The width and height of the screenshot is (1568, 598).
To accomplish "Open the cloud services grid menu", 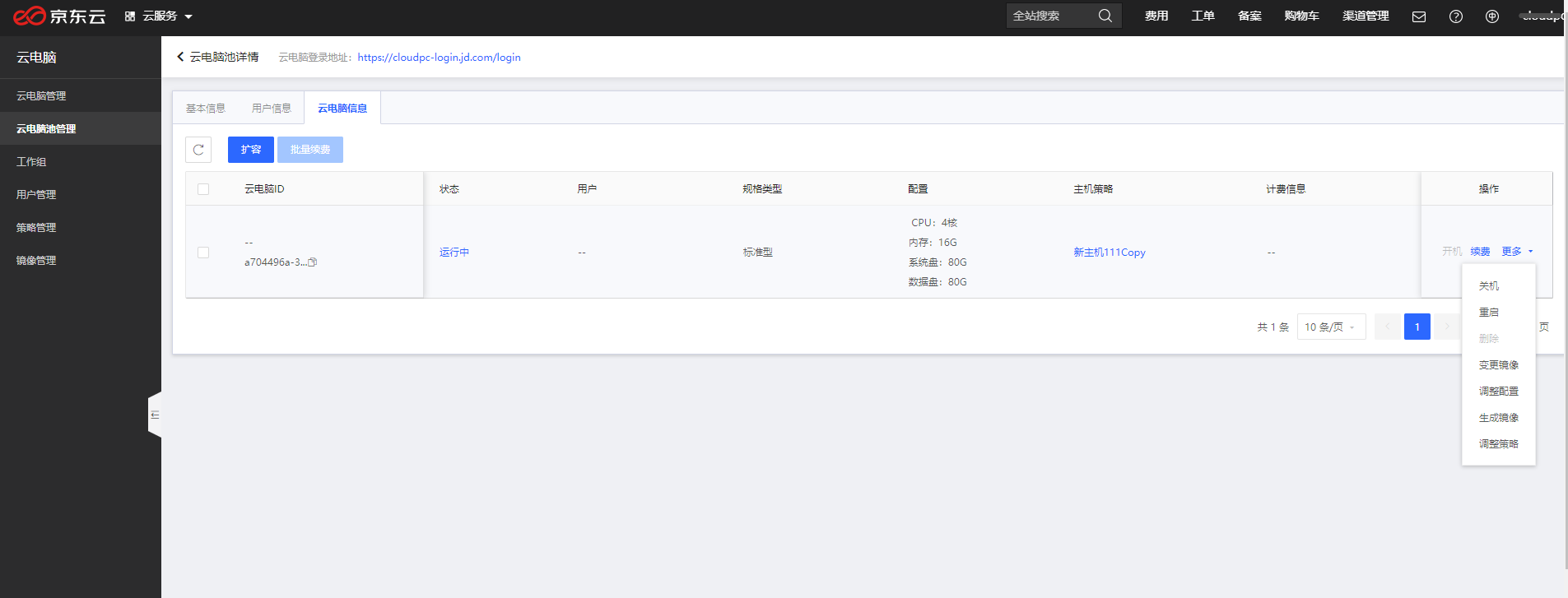I will point(158,16).
